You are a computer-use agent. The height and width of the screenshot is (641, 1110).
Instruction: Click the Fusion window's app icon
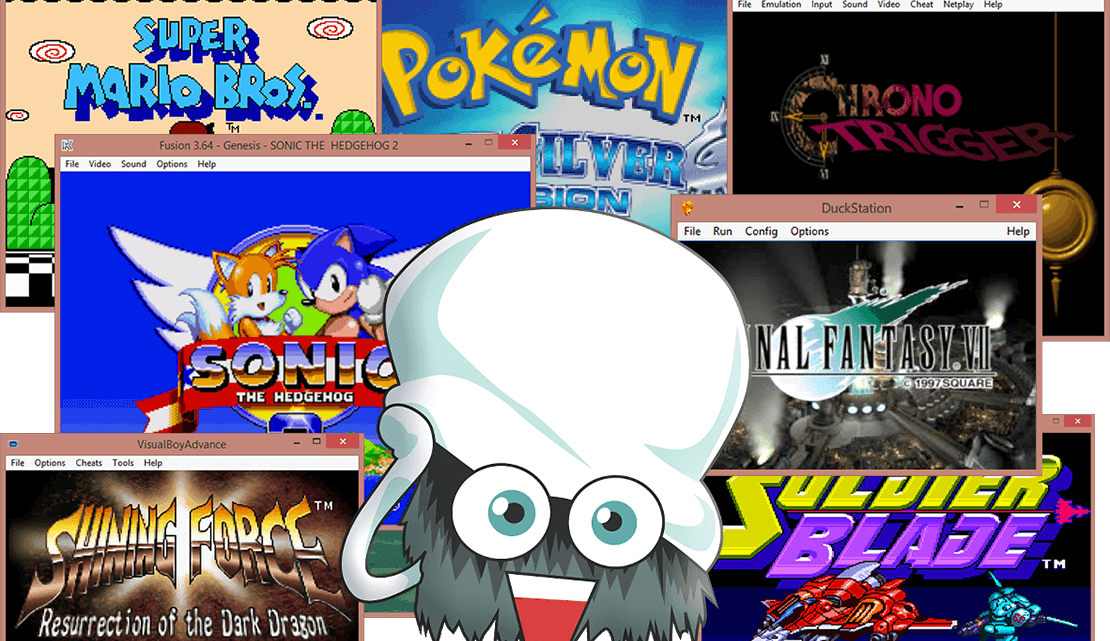coord(67,145)
